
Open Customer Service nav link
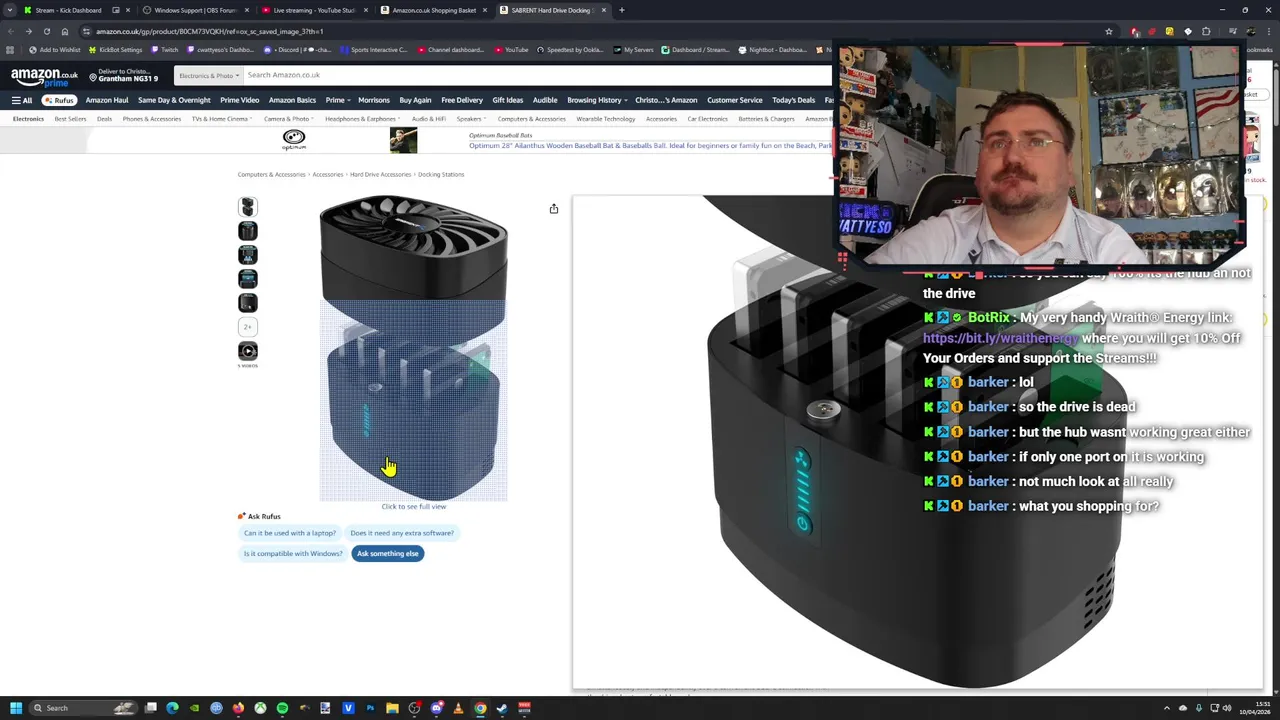[x=735, y=100]
